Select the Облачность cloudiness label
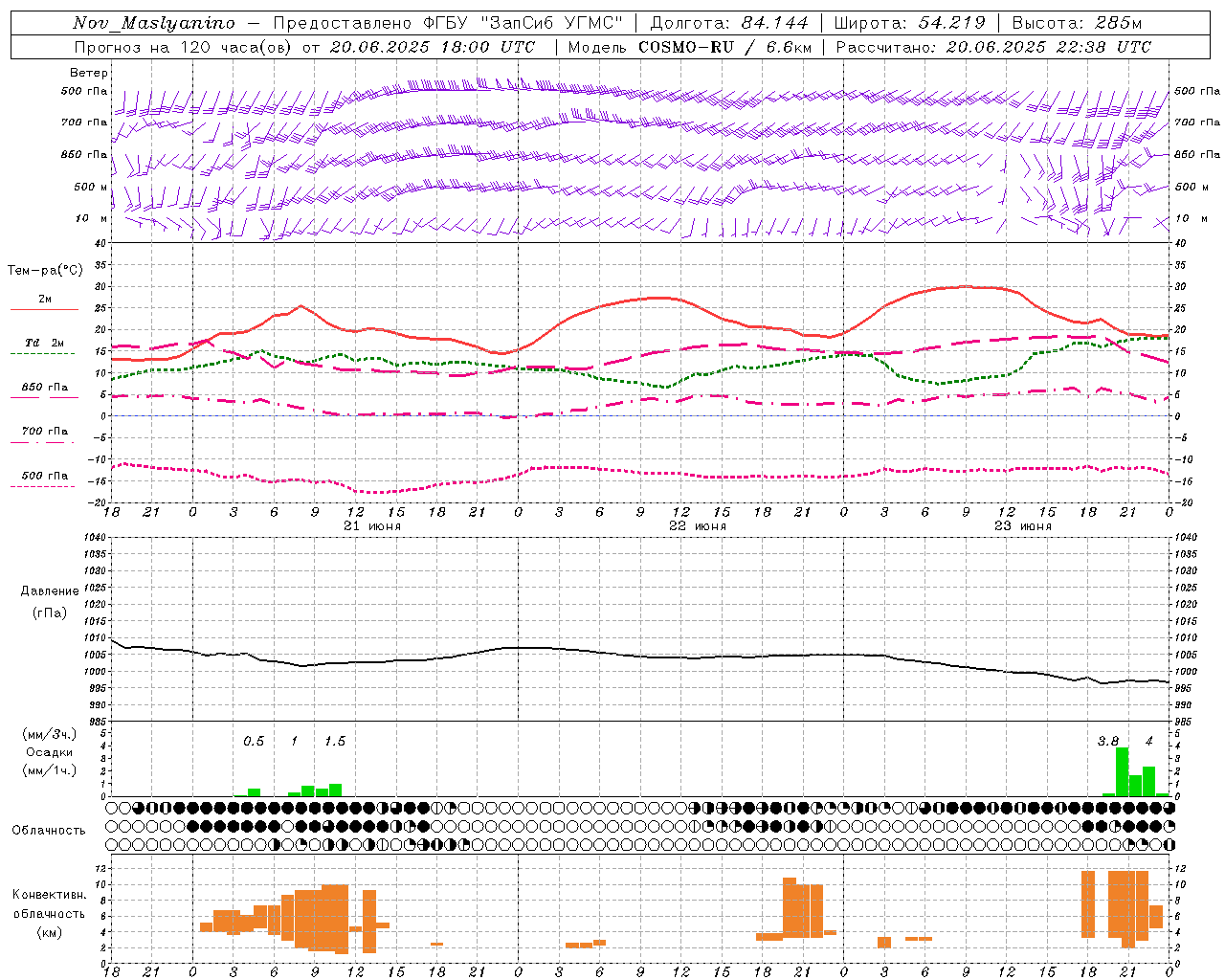 coord(49,830)
